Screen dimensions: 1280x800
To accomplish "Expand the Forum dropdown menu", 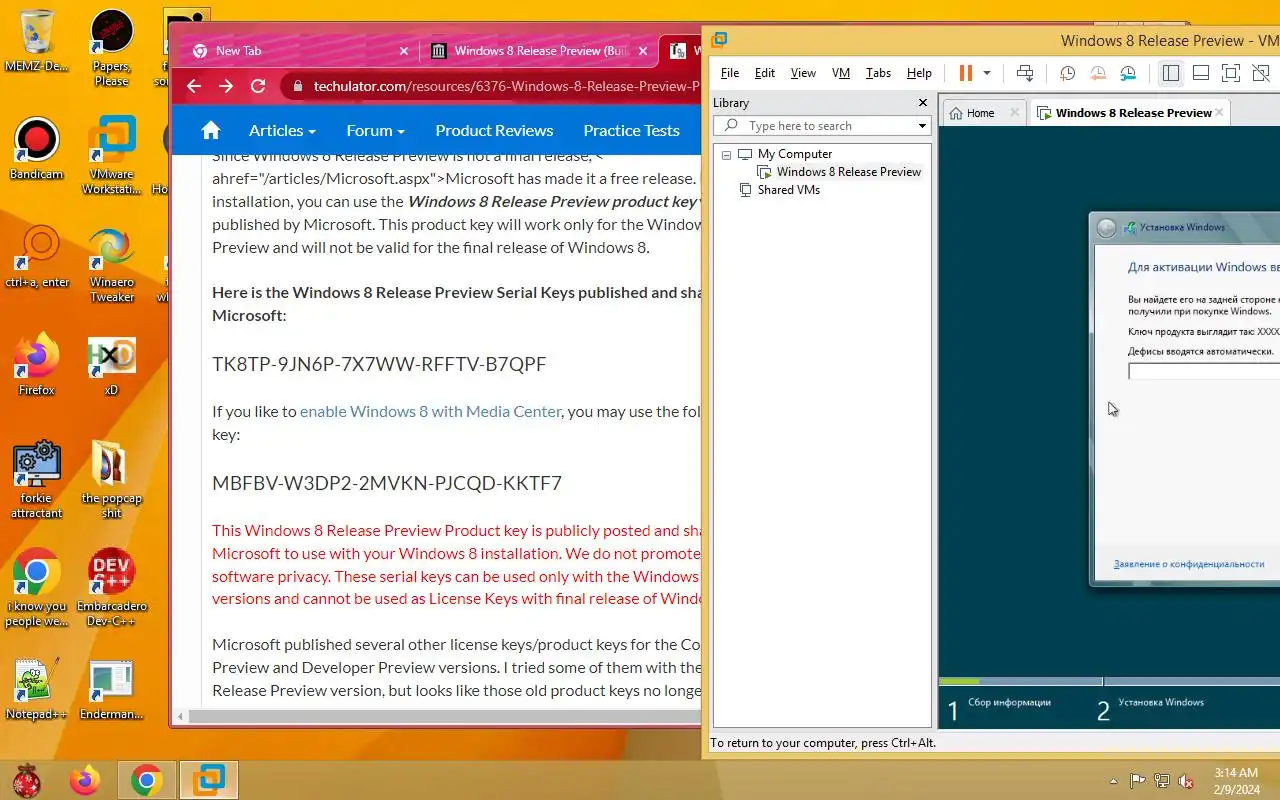I will [x=375, y=130].
